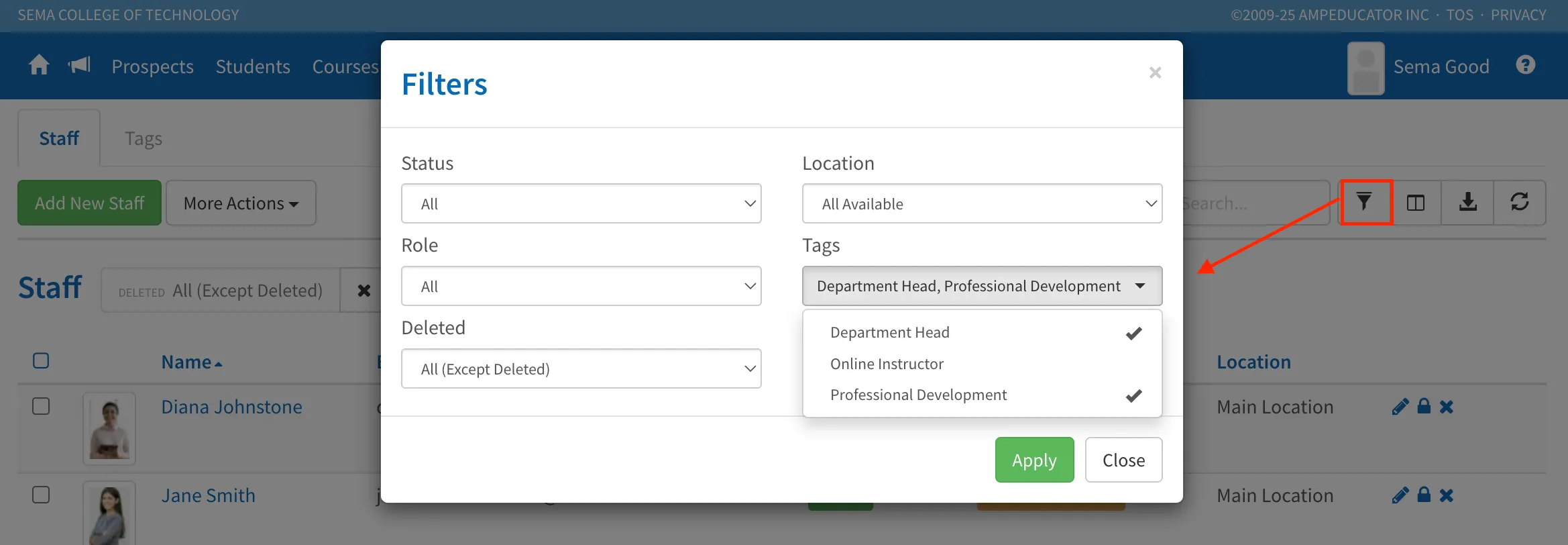The image size is (1568, 545).
Task: Close the Filters dialog with the X
Action: click(1155, 72)
